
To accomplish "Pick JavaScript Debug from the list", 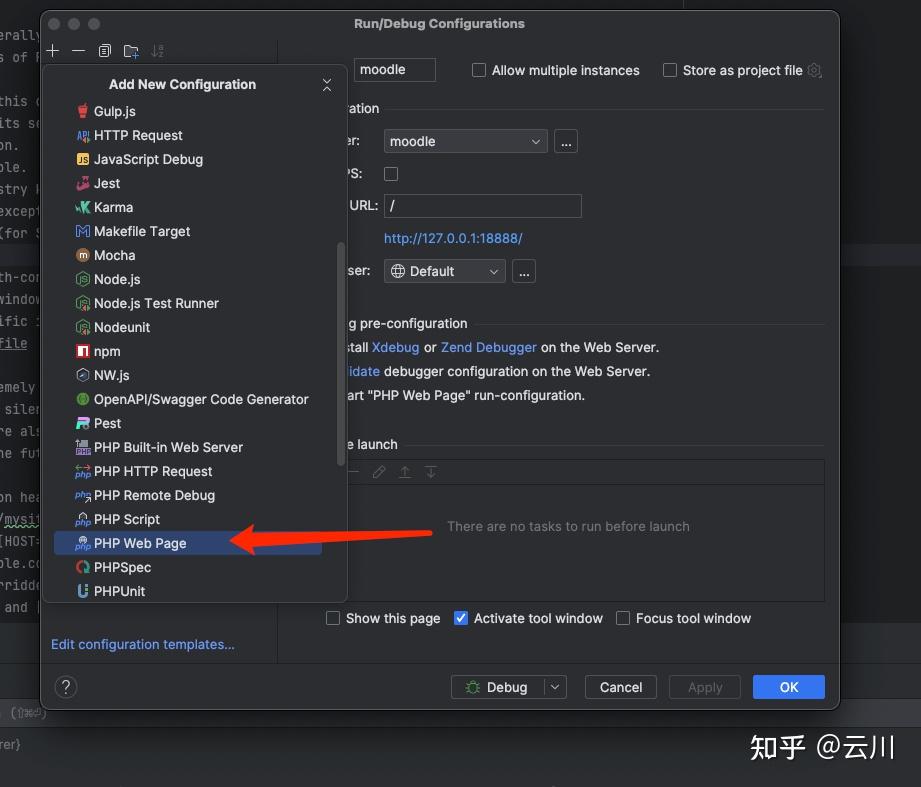I will click(x=188, y=159).
